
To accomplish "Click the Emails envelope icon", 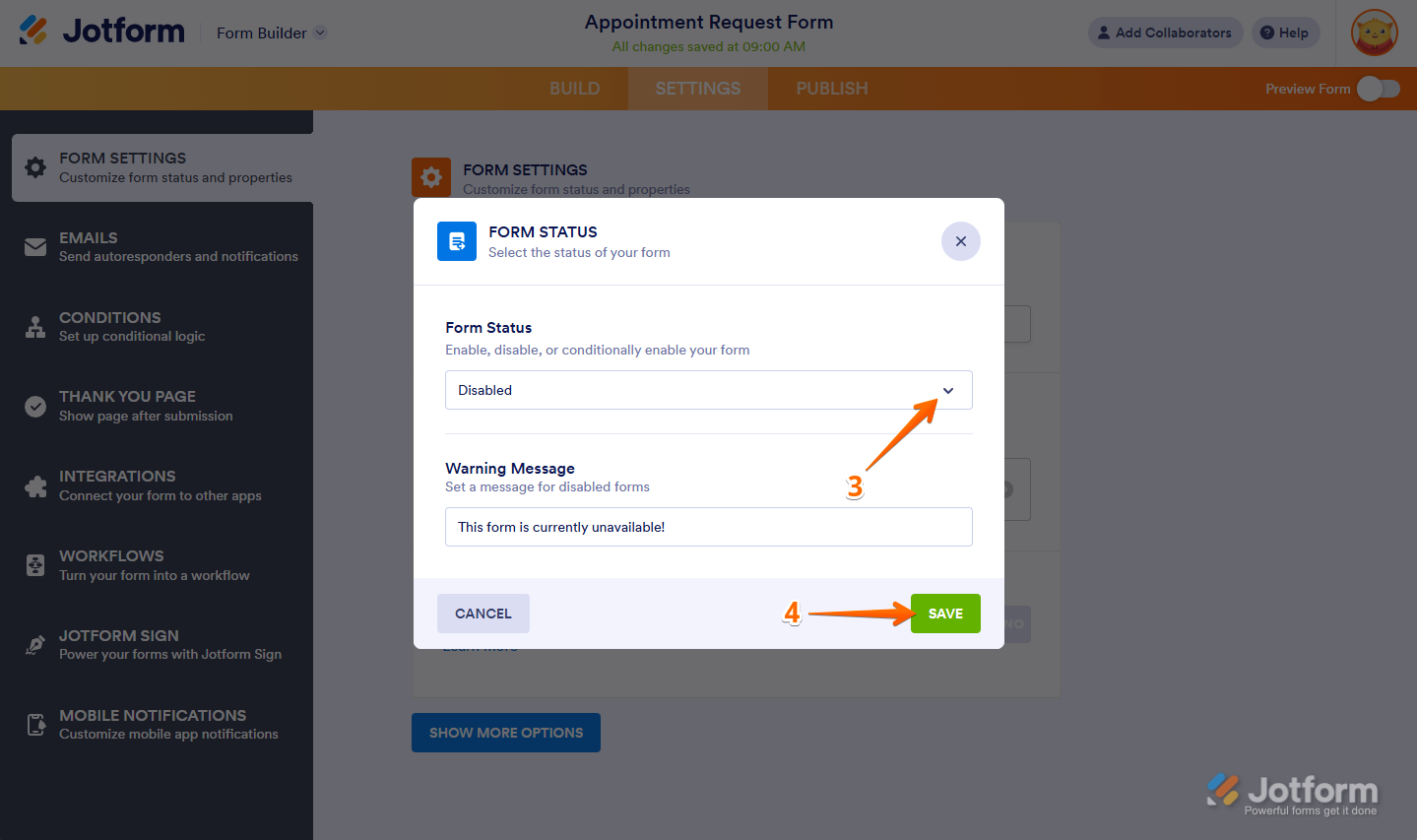I will 35,247.
